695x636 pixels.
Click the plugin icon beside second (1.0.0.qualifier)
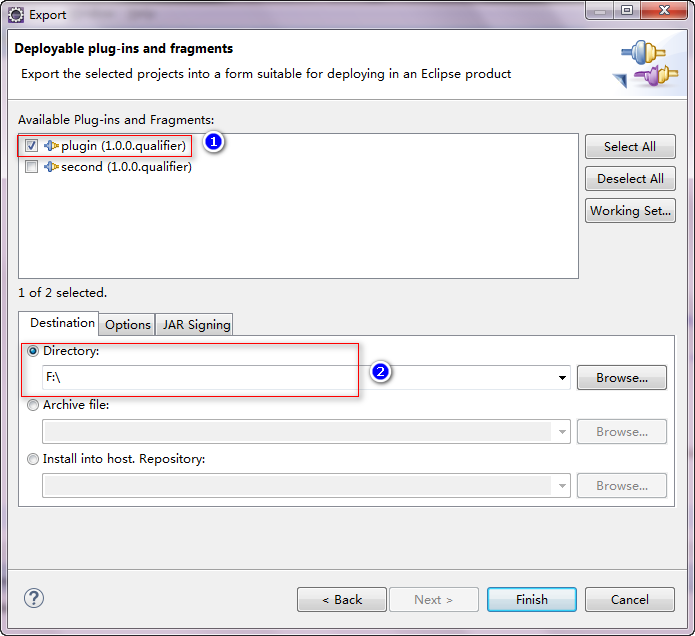coord(51,167)
